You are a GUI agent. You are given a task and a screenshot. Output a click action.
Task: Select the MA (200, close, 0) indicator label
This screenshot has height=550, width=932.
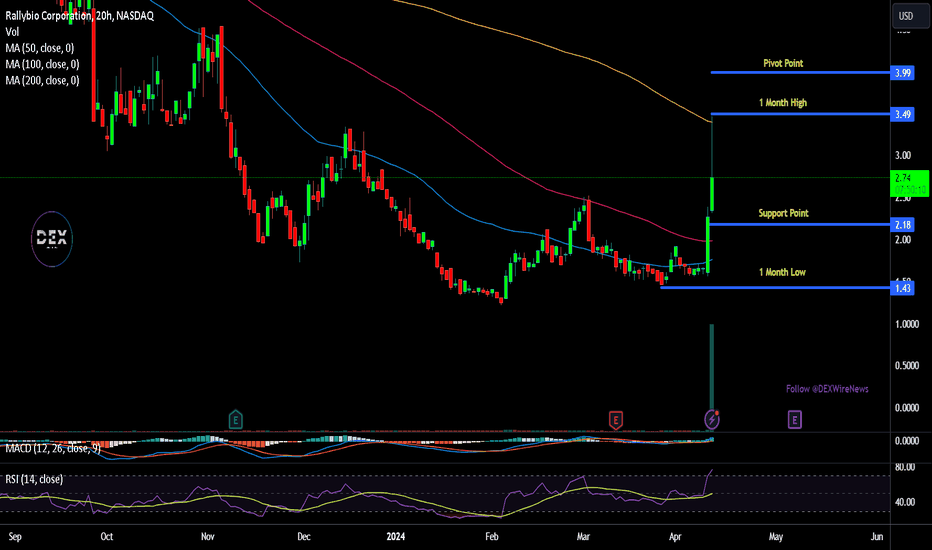pos(42,80)
